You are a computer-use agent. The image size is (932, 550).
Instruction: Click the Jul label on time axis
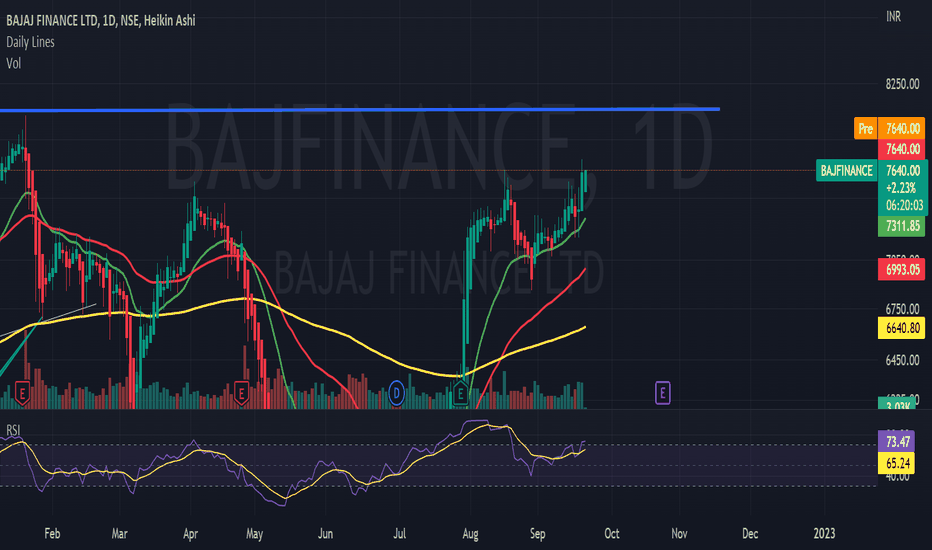click(x=399, y=533)
